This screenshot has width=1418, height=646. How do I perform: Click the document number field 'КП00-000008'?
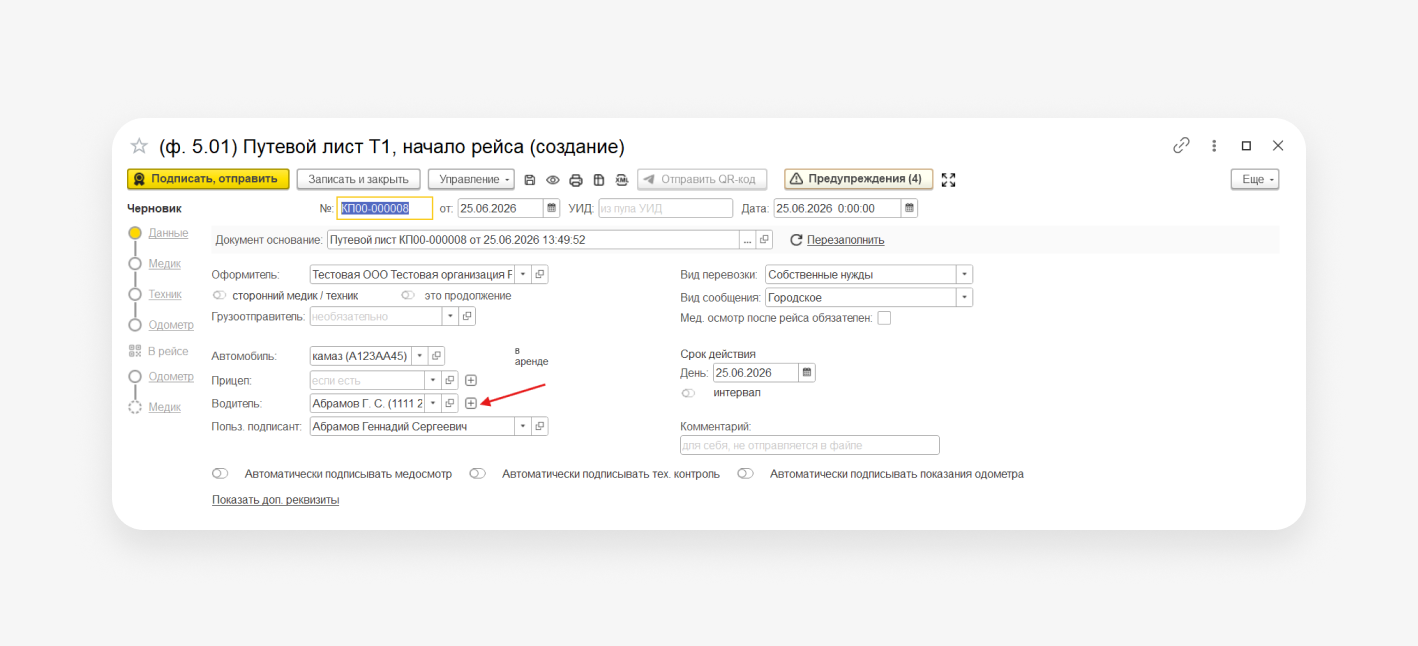coord(385,208)
